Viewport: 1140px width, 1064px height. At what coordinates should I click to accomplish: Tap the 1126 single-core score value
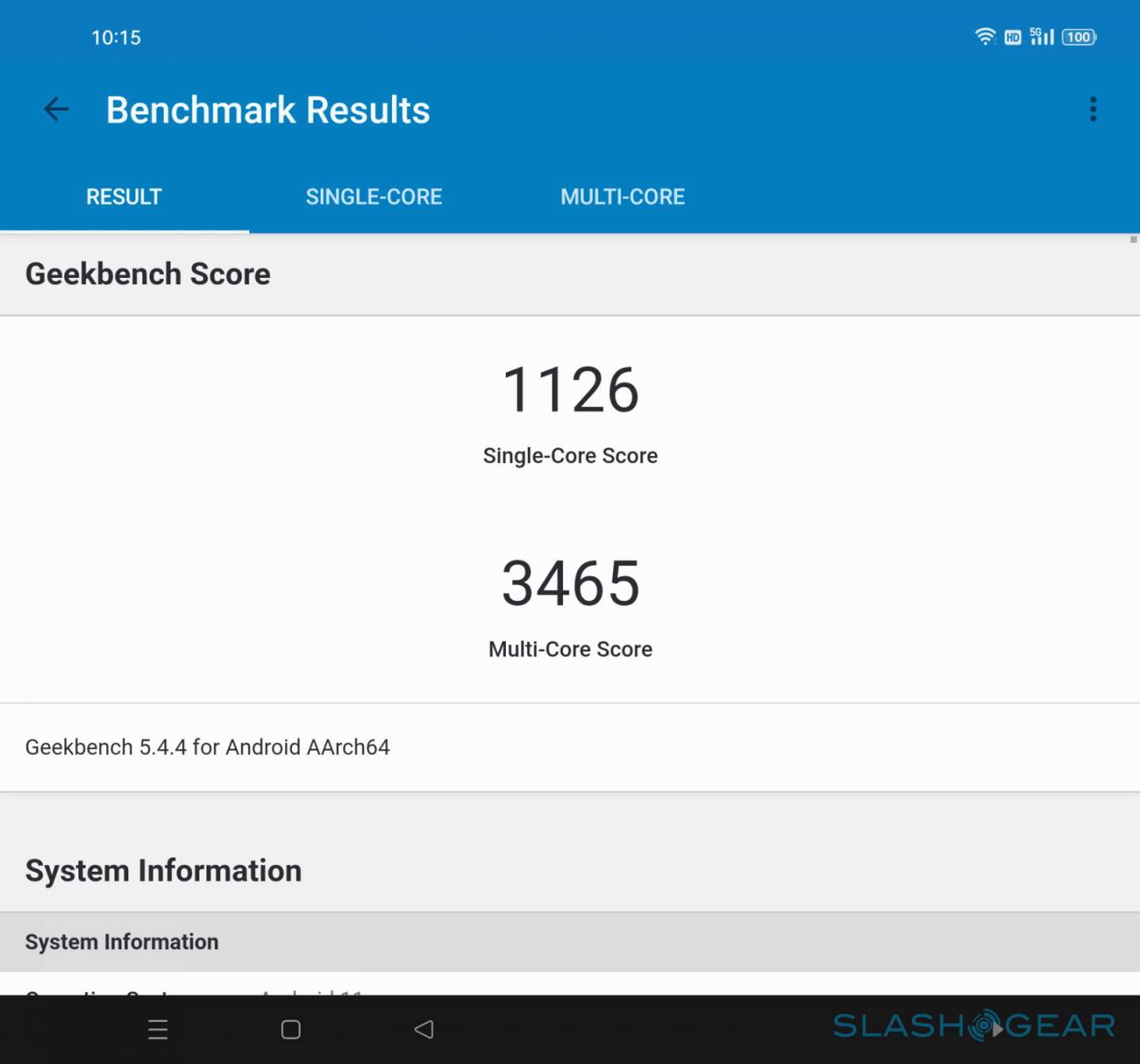pyautogui.click(x=570, y=389)
